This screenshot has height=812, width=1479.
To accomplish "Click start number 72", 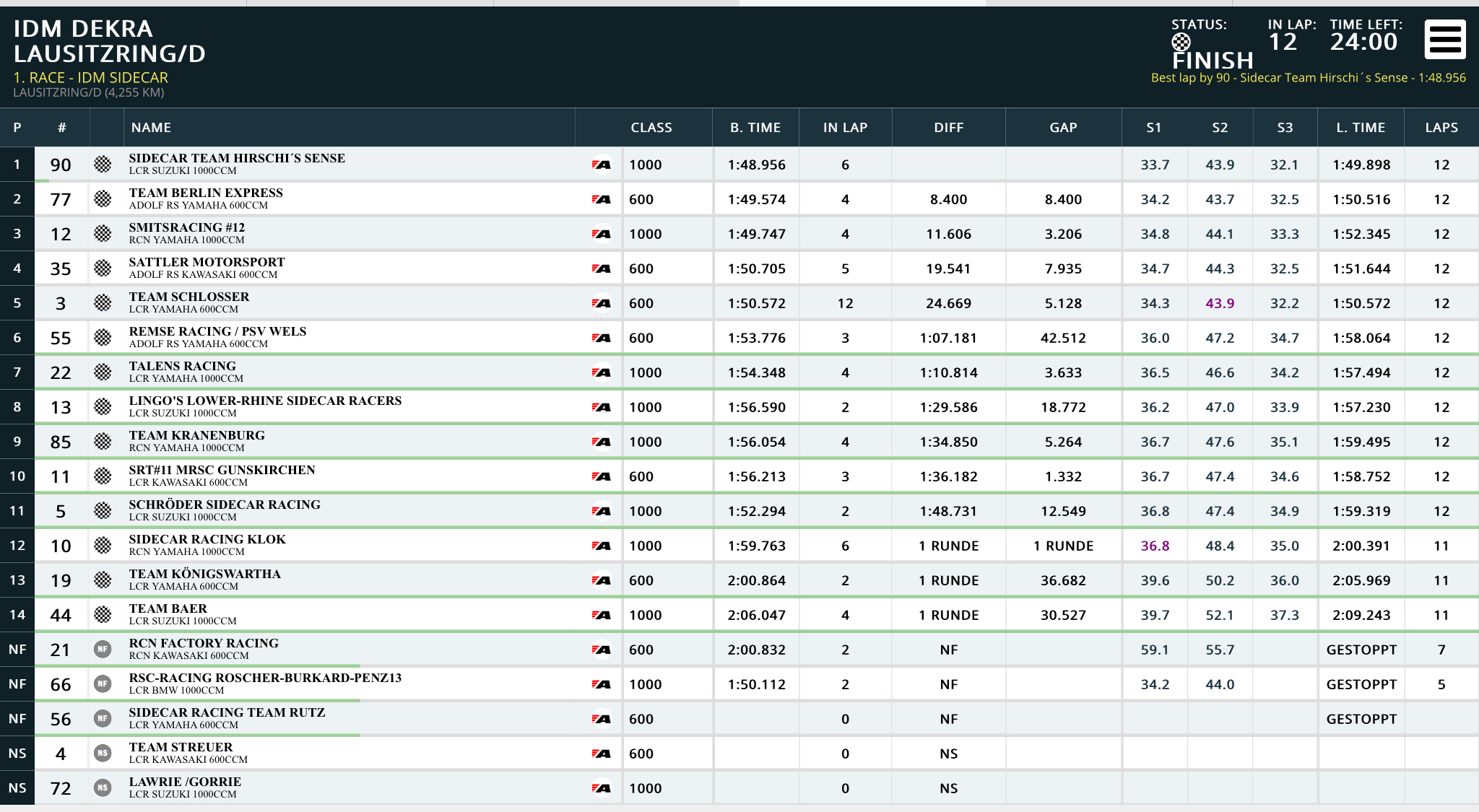I will click(61, 788).
